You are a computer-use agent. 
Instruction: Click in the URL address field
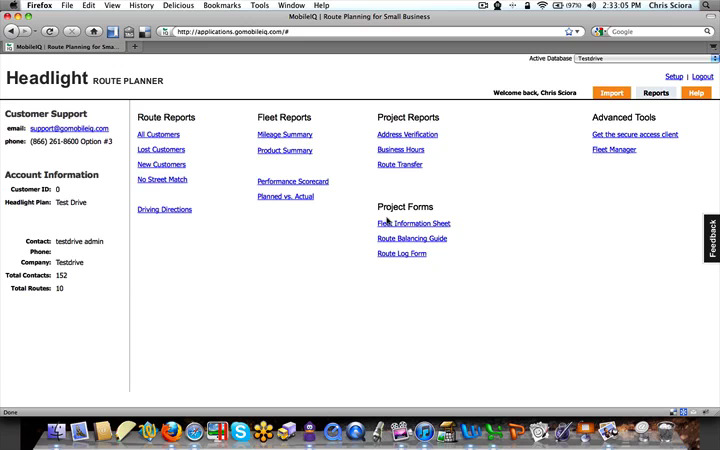(x=360, y=31)
